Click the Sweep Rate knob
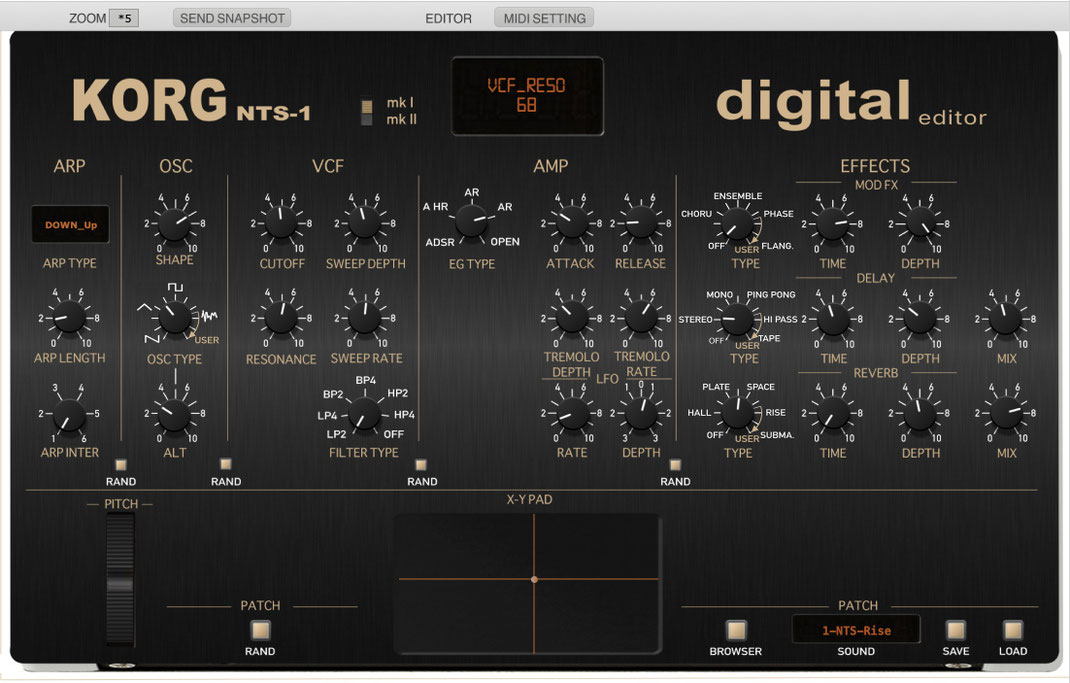This screenshot has height=683, width=1070. tap(365, 318)
